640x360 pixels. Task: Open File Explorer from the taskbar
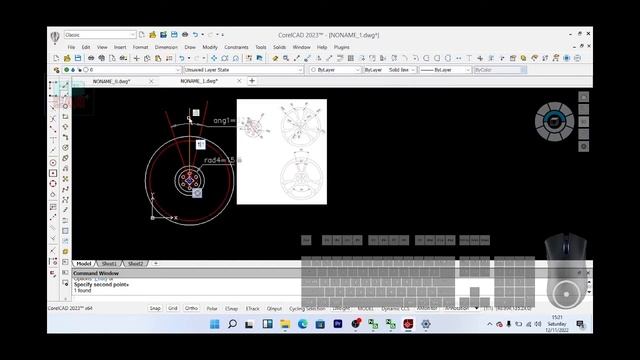285,324
